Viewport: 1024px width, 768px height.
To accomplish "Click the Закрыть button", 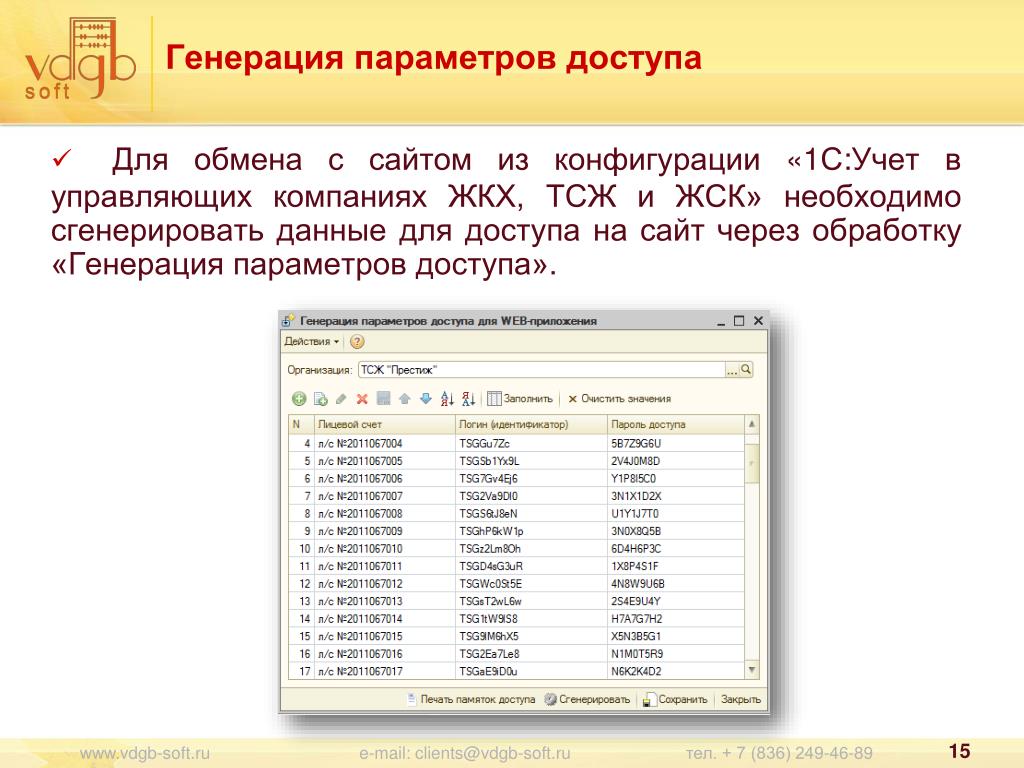I will [741, 699].
